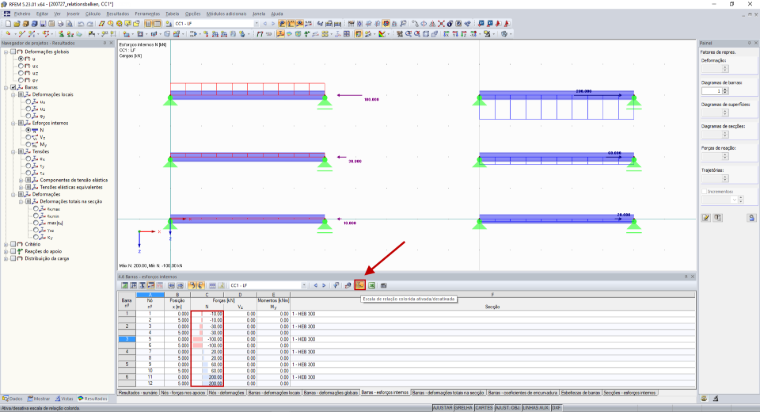Select table row for Barra 3
This screenshot has height=412, width=760.
tap(127, 339)
